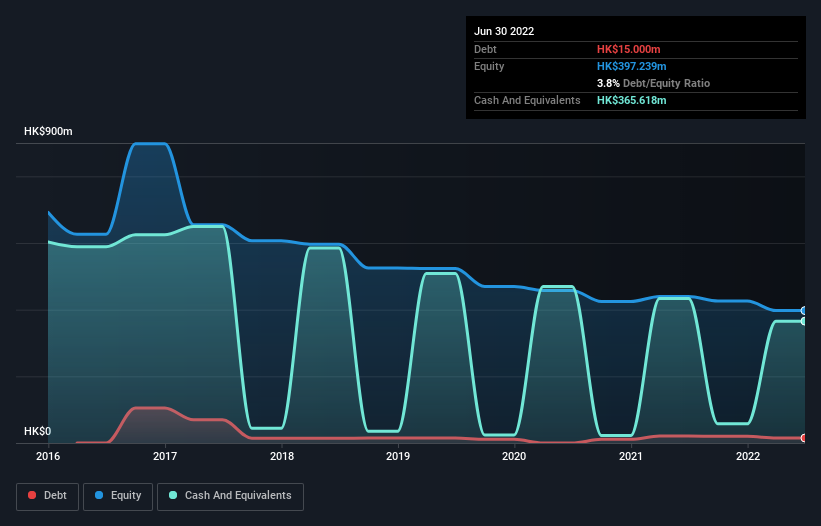
Task: Click the HK$0 y-axis label
Action: [38, 431]
